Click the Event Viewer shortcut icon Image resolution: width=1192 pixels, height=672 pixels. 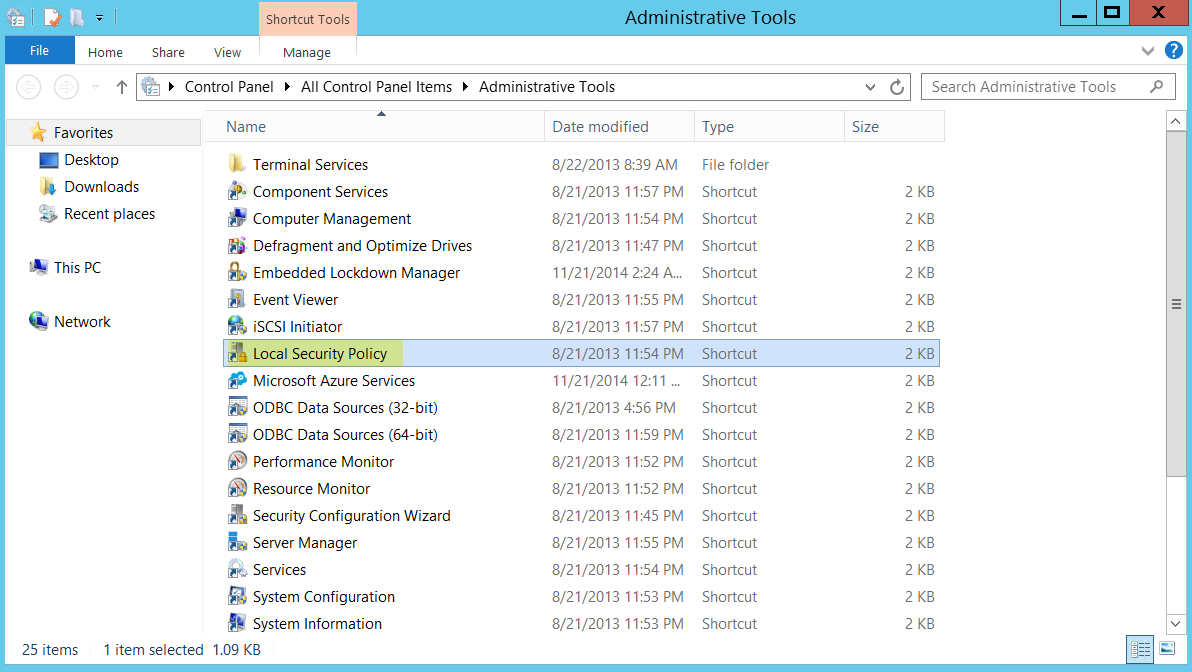237,300
